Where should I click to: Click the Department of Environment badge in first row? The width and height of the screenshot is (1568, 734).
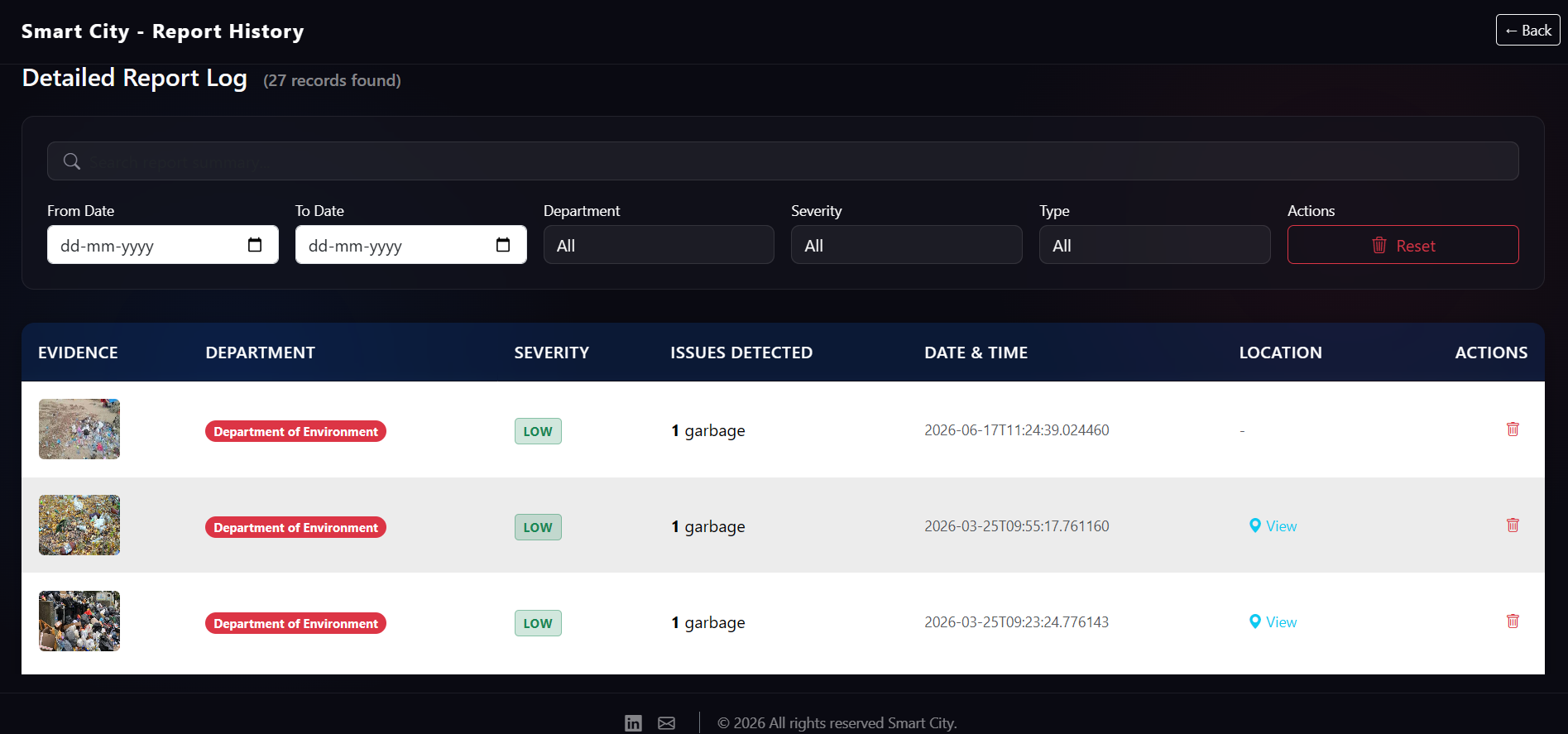tap(295, 431)
